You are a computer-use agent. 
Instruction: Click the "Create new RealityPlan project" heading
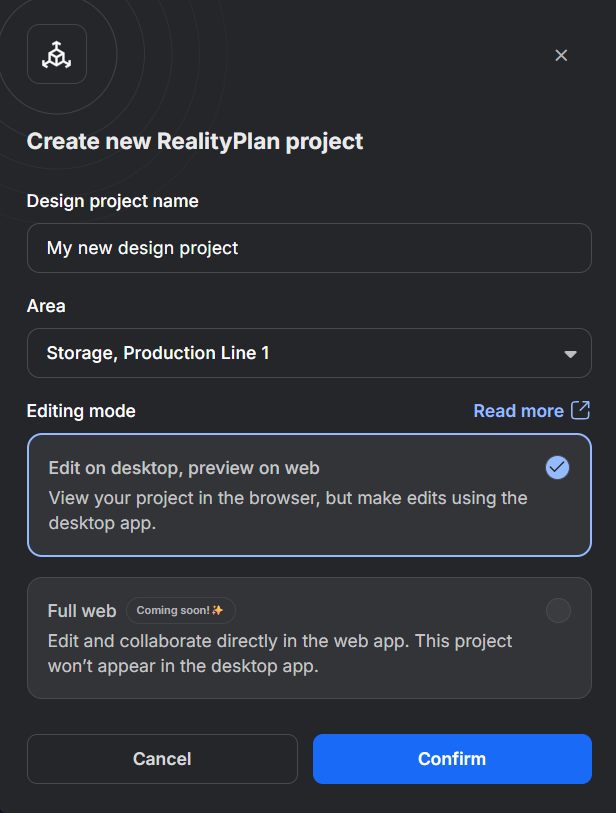point(195,141)
